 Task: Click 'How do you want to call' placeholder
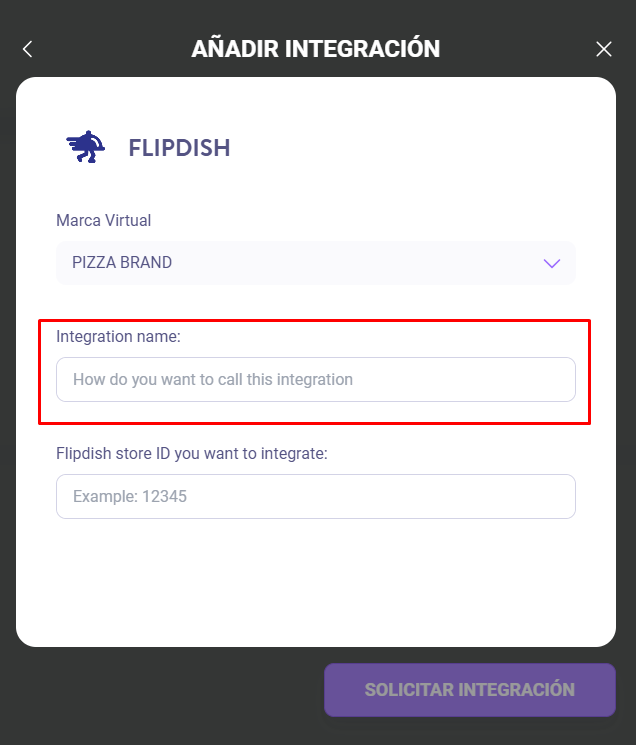click(213, 380)
